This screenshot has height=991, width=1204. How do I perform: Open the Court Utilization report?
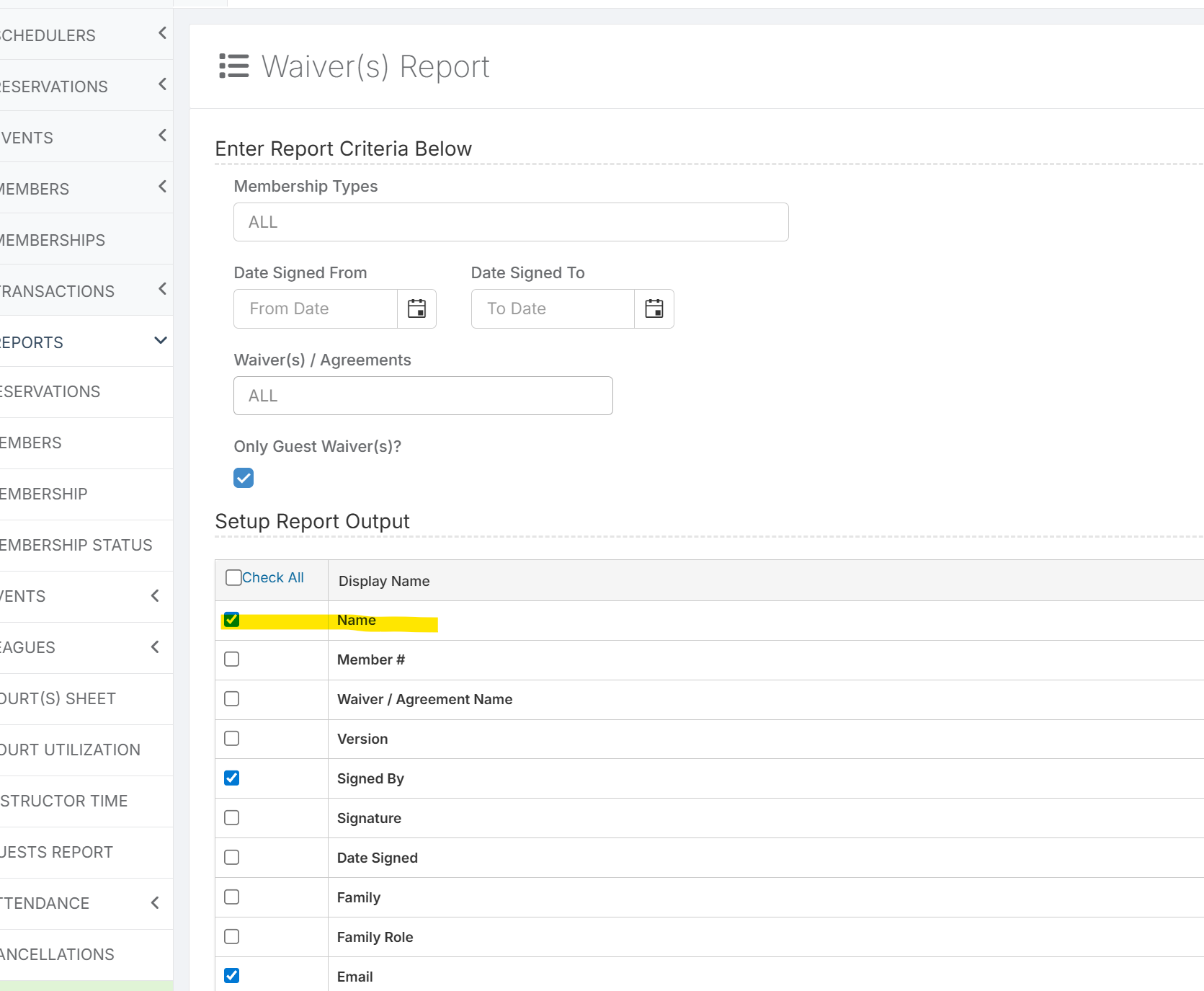tap(70, 750)
